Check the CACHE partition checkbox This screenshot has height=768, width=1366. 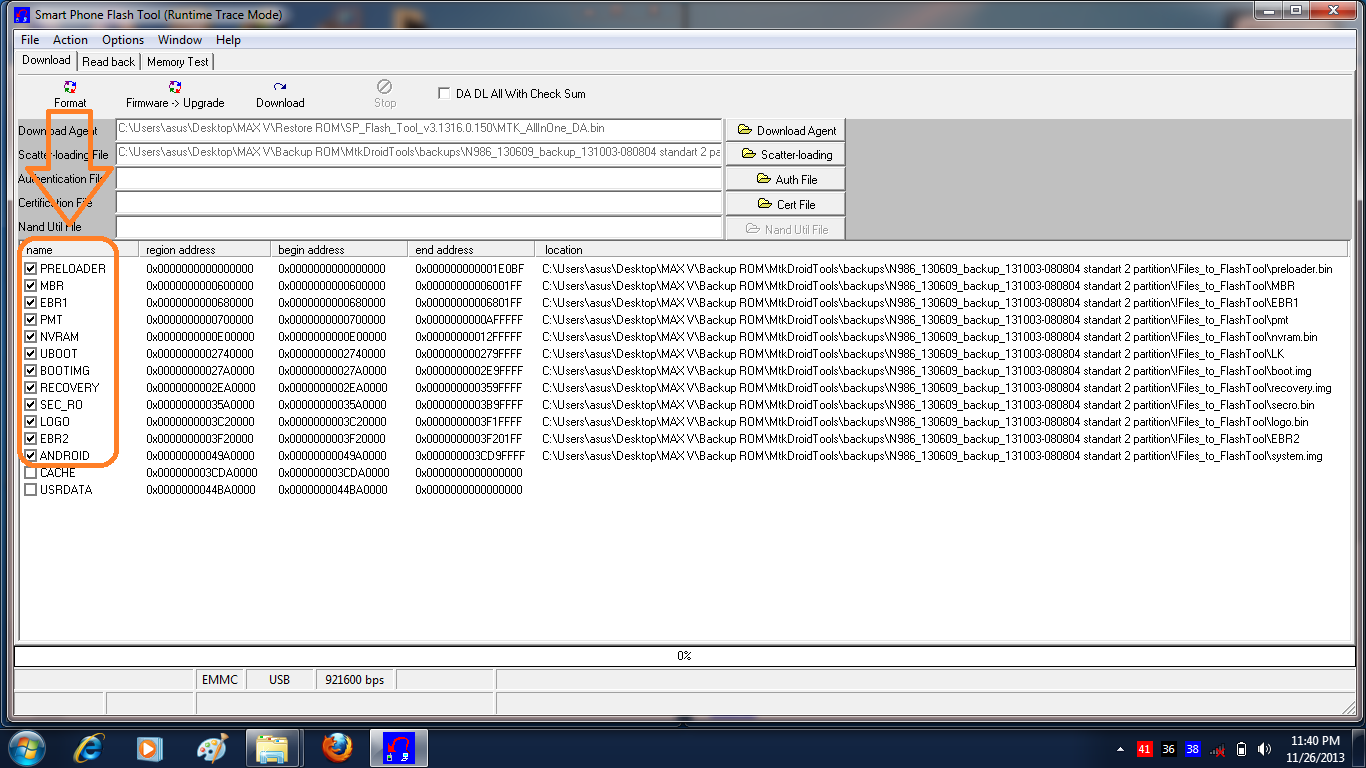(x=31, y=472)
